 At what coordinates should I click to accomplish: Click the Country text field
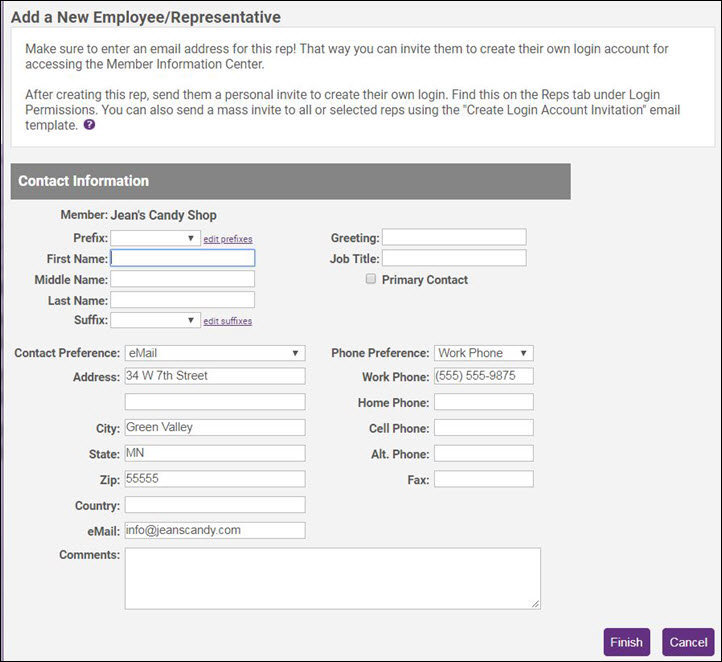214,505
